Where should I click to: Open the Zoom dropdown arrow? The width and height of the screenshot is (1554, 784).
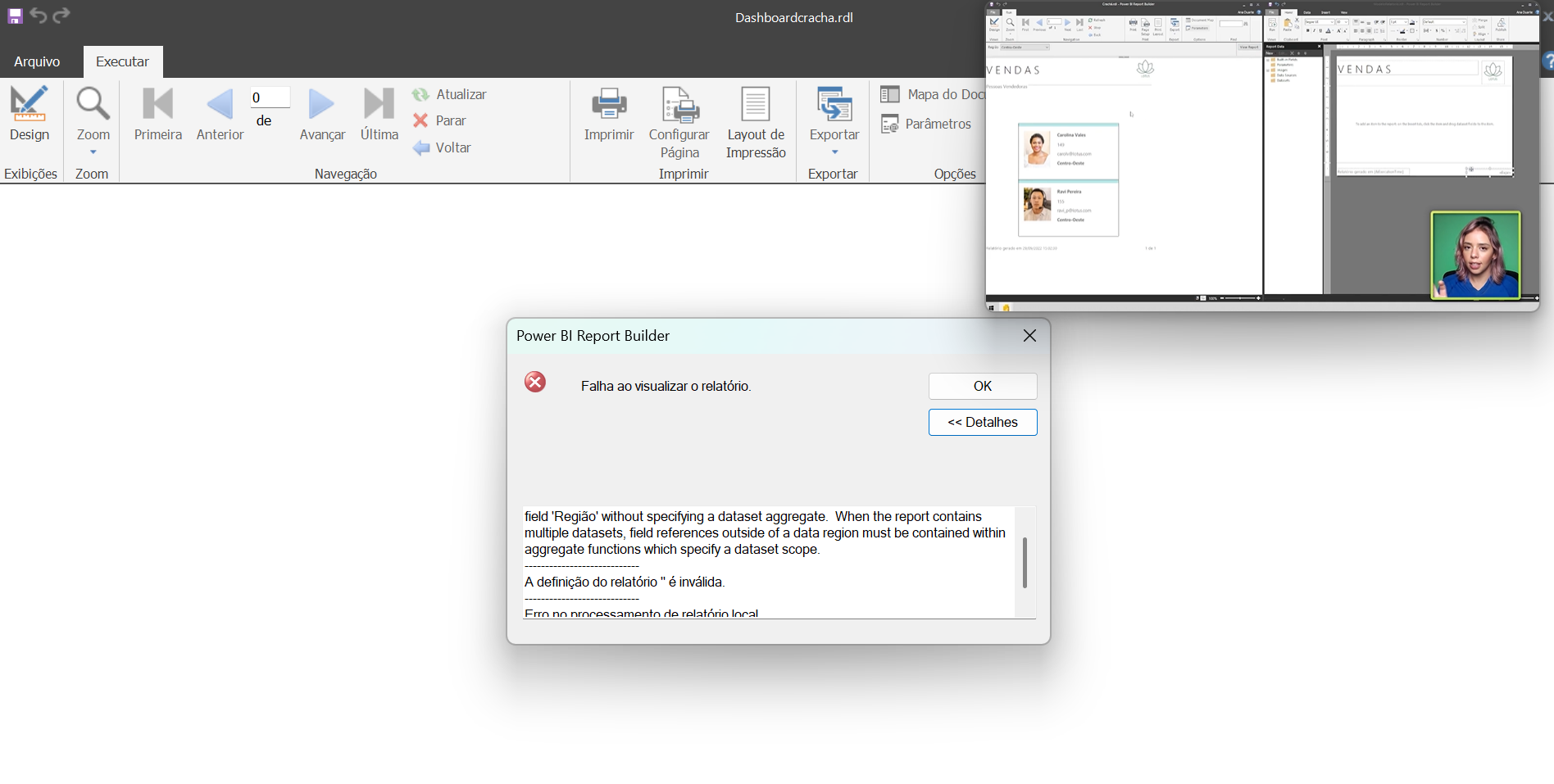click(x=93, y=152)
